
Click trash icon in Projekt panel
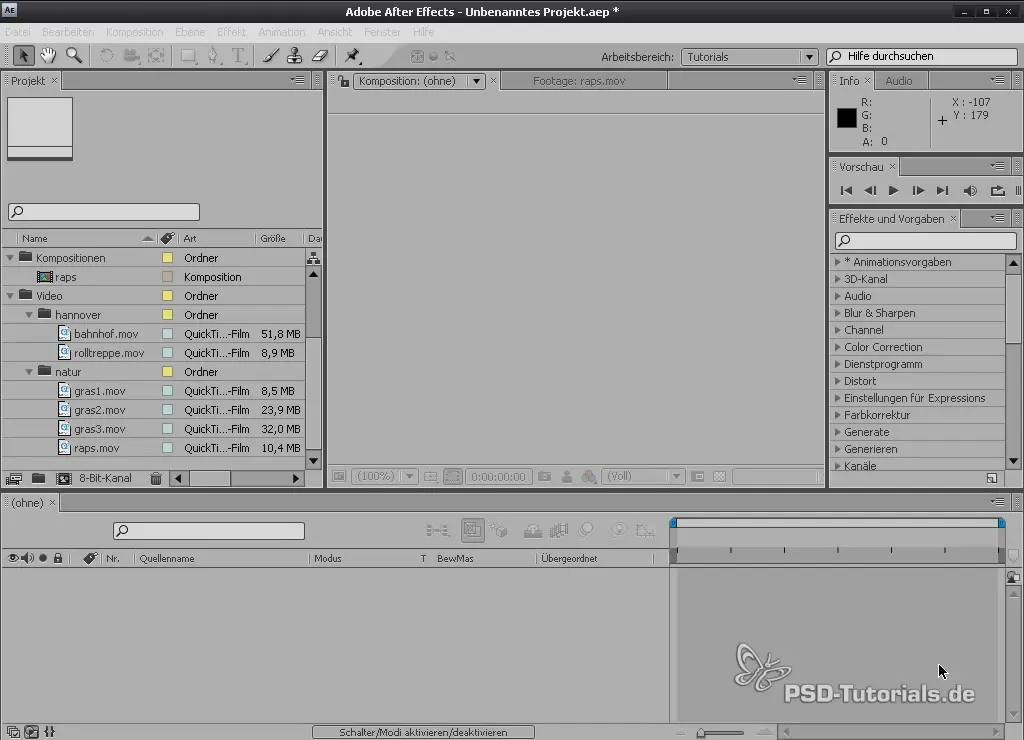click(x=155, y=478)
